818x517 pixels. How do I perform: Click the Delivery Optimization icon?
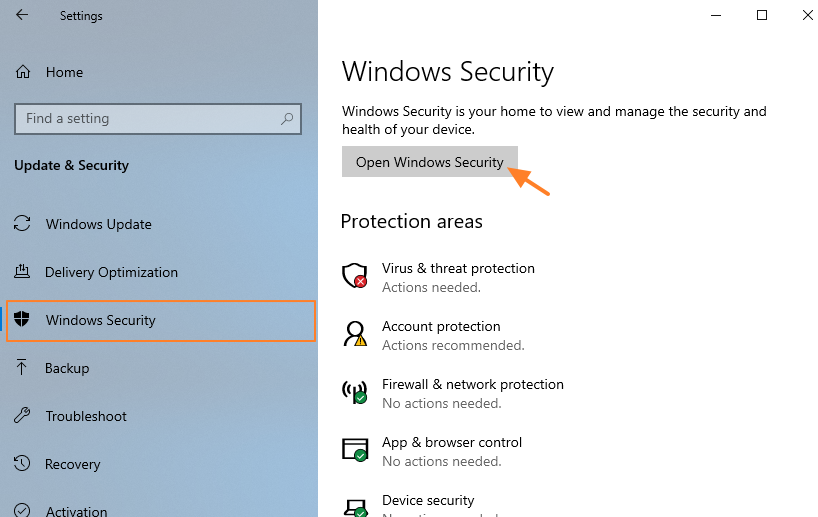coord(22,271)
